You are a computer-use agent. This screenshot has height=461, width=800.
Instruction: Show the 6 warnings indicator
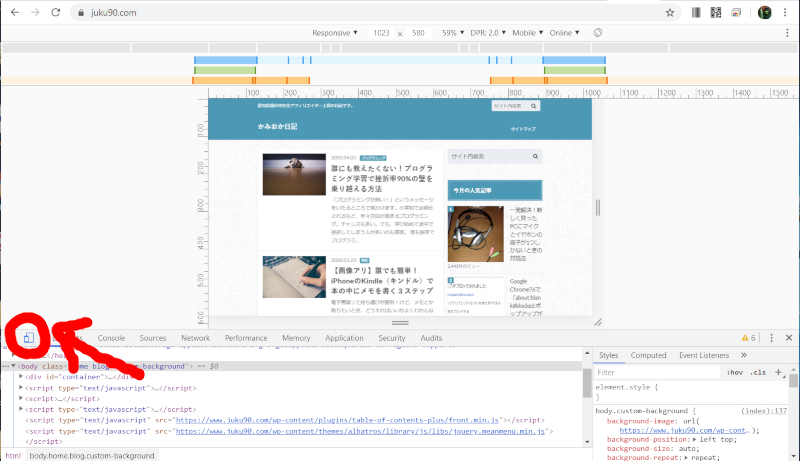[x=748, y=338]
